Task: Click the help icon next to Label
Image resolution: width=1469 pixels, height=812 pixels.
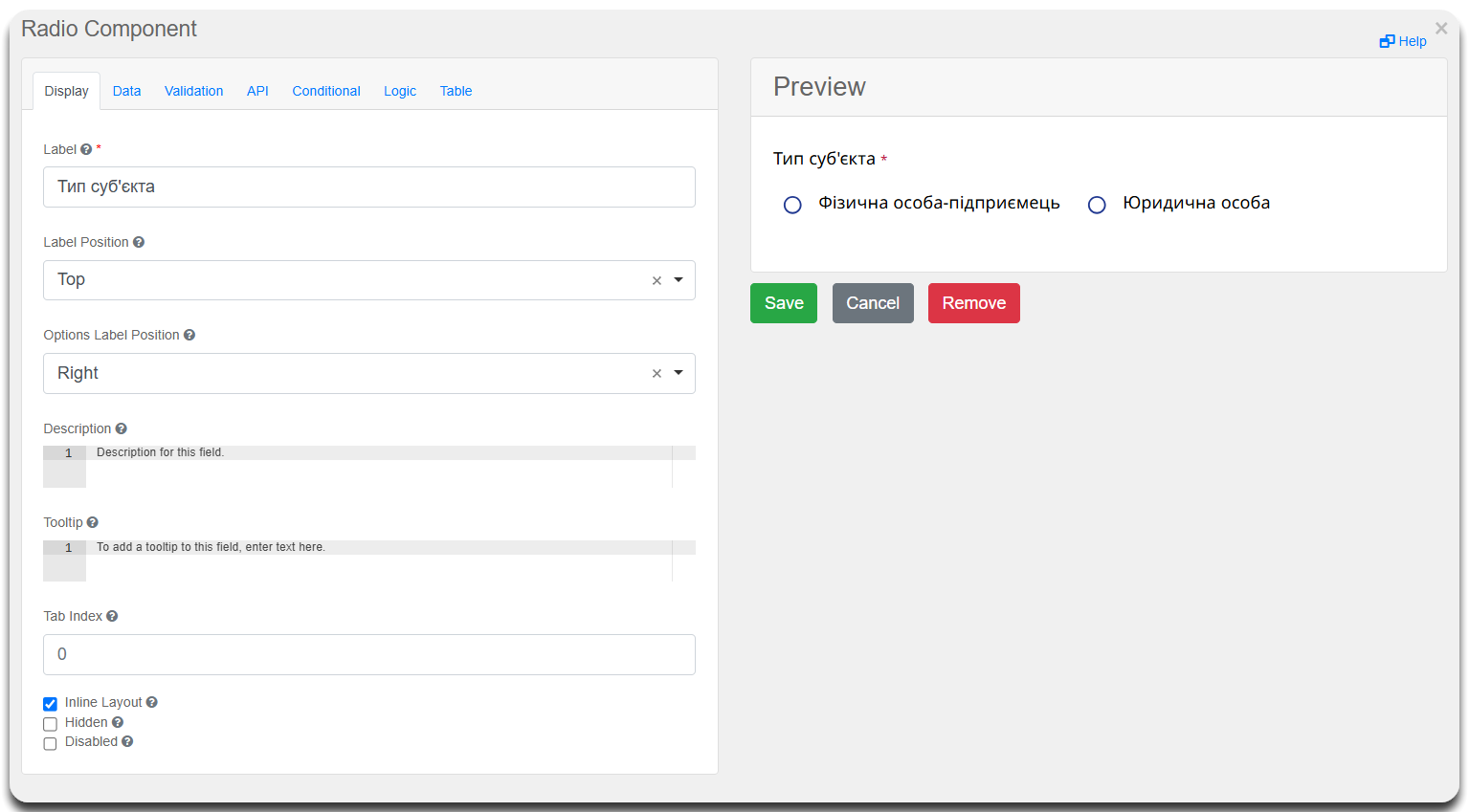Action: (86, 149)
